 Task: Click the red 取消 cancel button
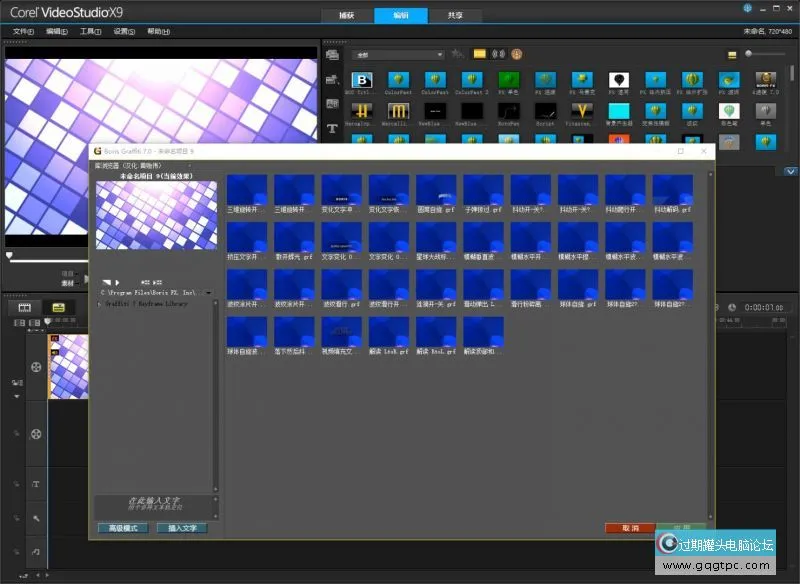click(x=630, y=527)
